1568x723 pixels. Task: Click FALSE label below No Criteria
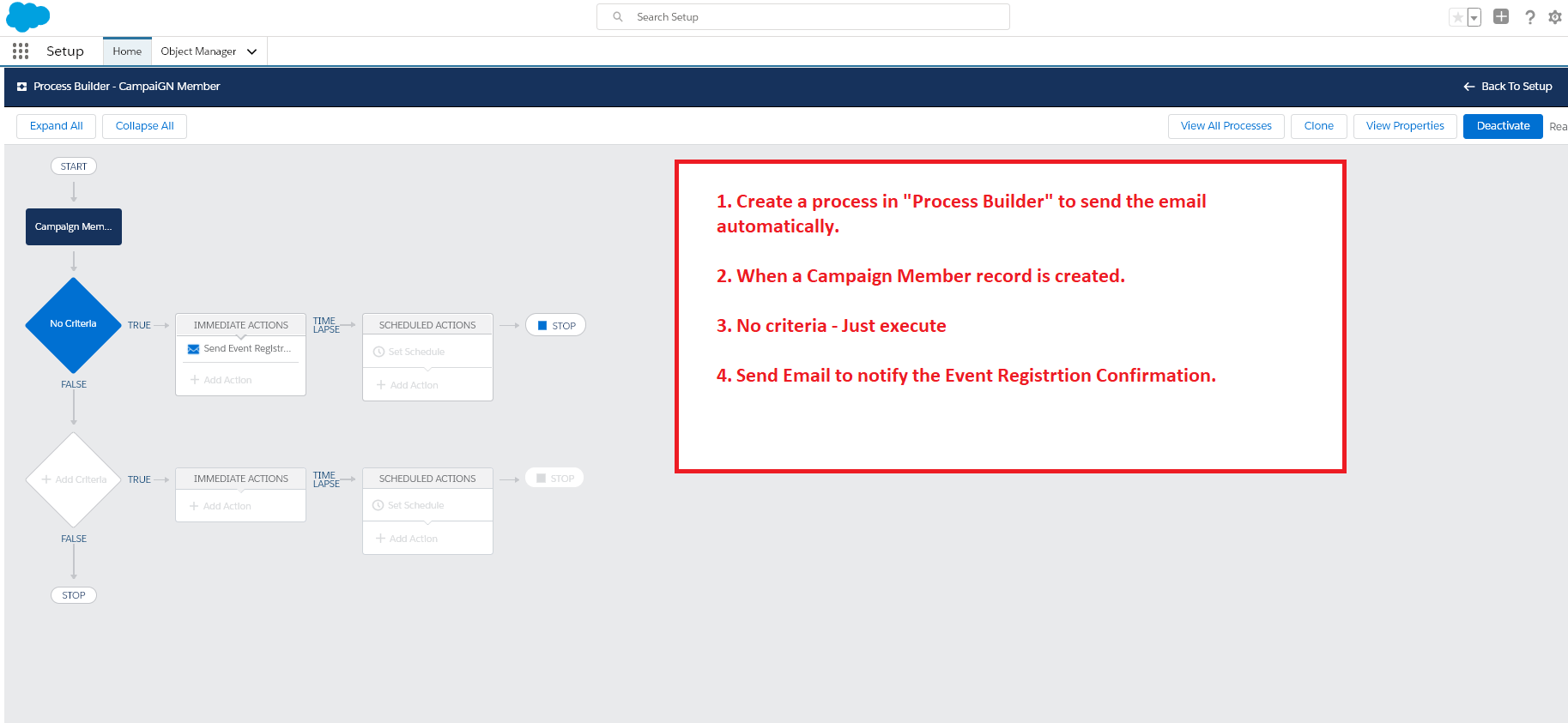point(74,384)
